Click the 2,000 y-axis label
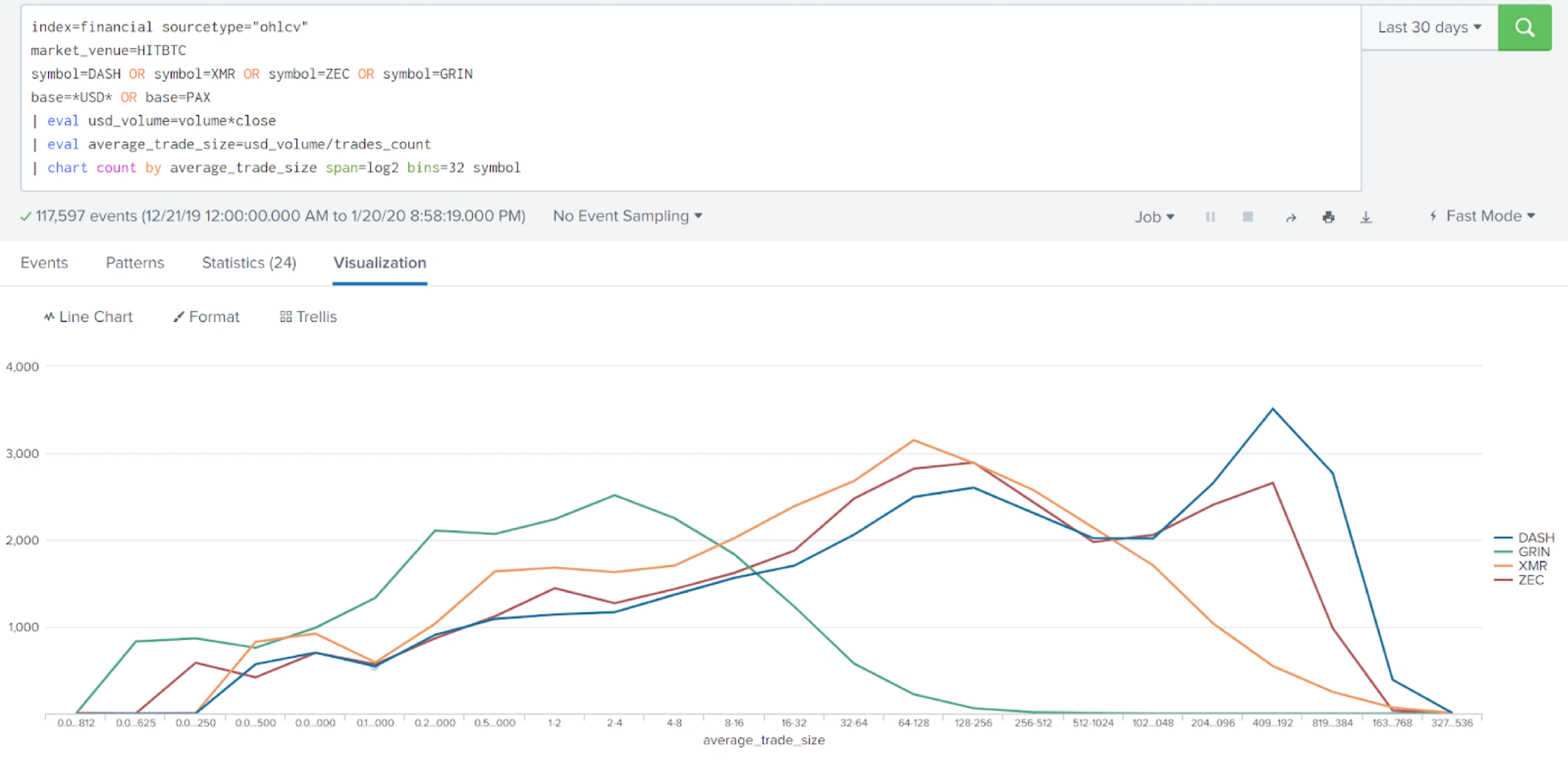1568x763 pixels. coord(22,540)
